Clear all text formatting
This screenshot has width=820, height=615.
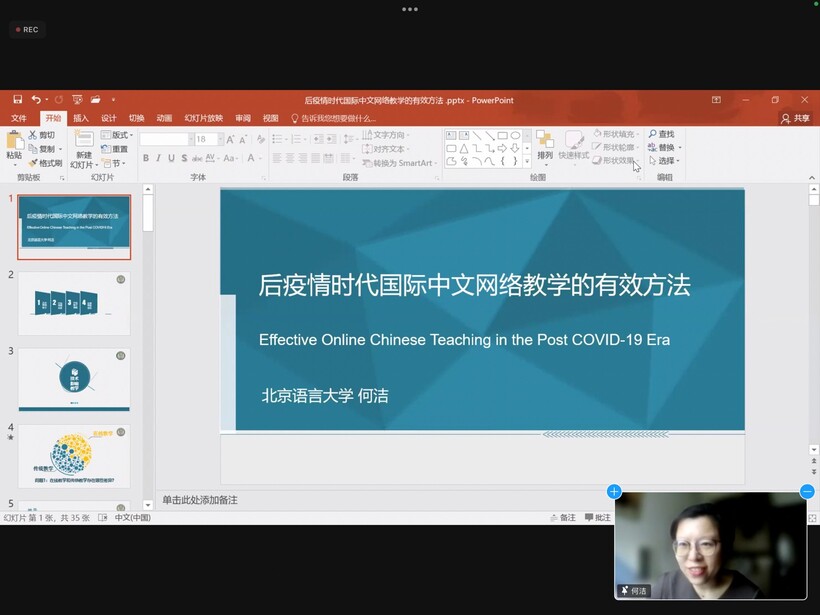pos(261,139)
